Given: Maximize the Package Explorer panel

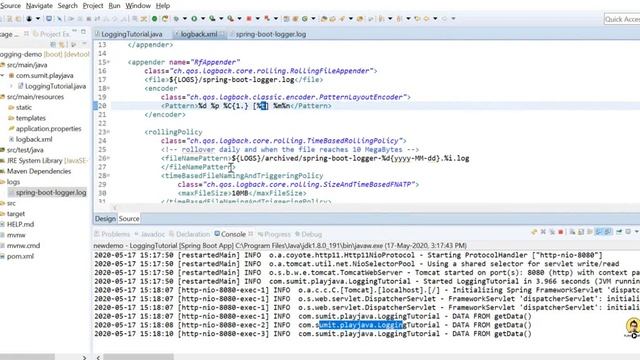Looking at the screenshot, I should 84,31.
